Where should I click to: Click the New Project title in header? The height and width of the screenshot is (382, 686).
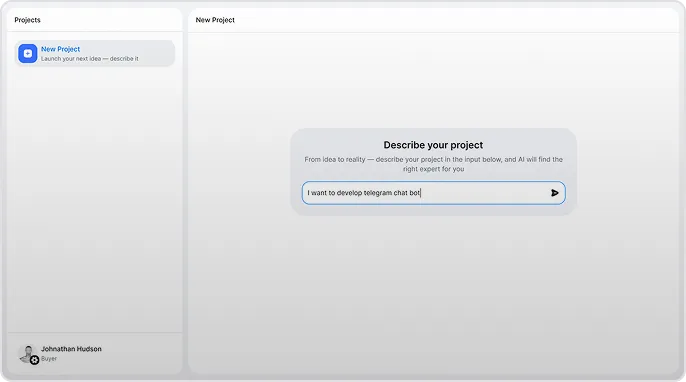[x=215, y=20]
